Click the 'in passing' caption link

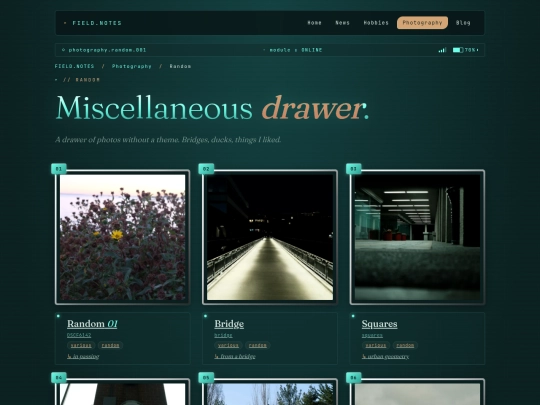83,356
